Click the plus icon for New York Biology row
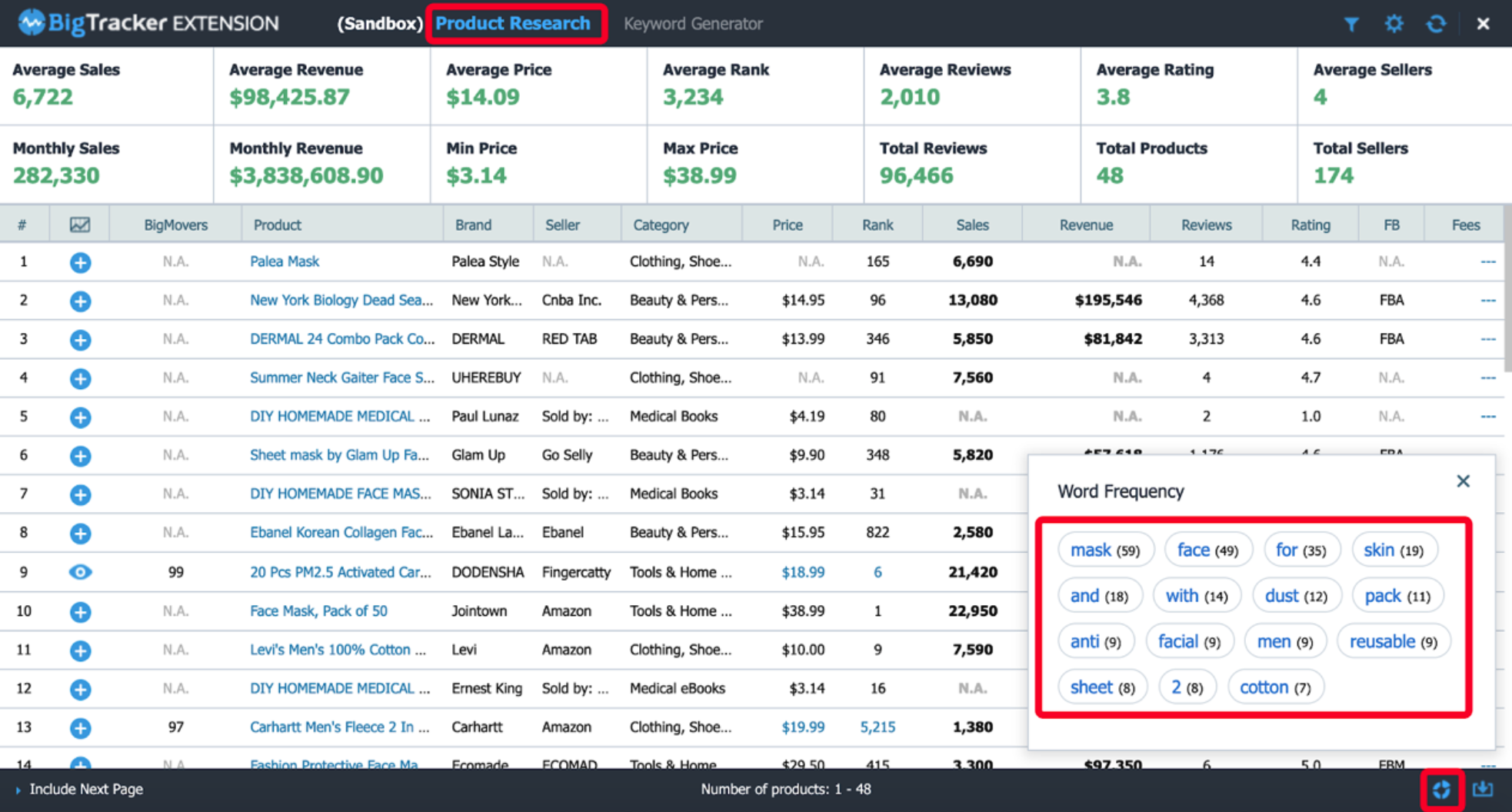 pos(80,301)
